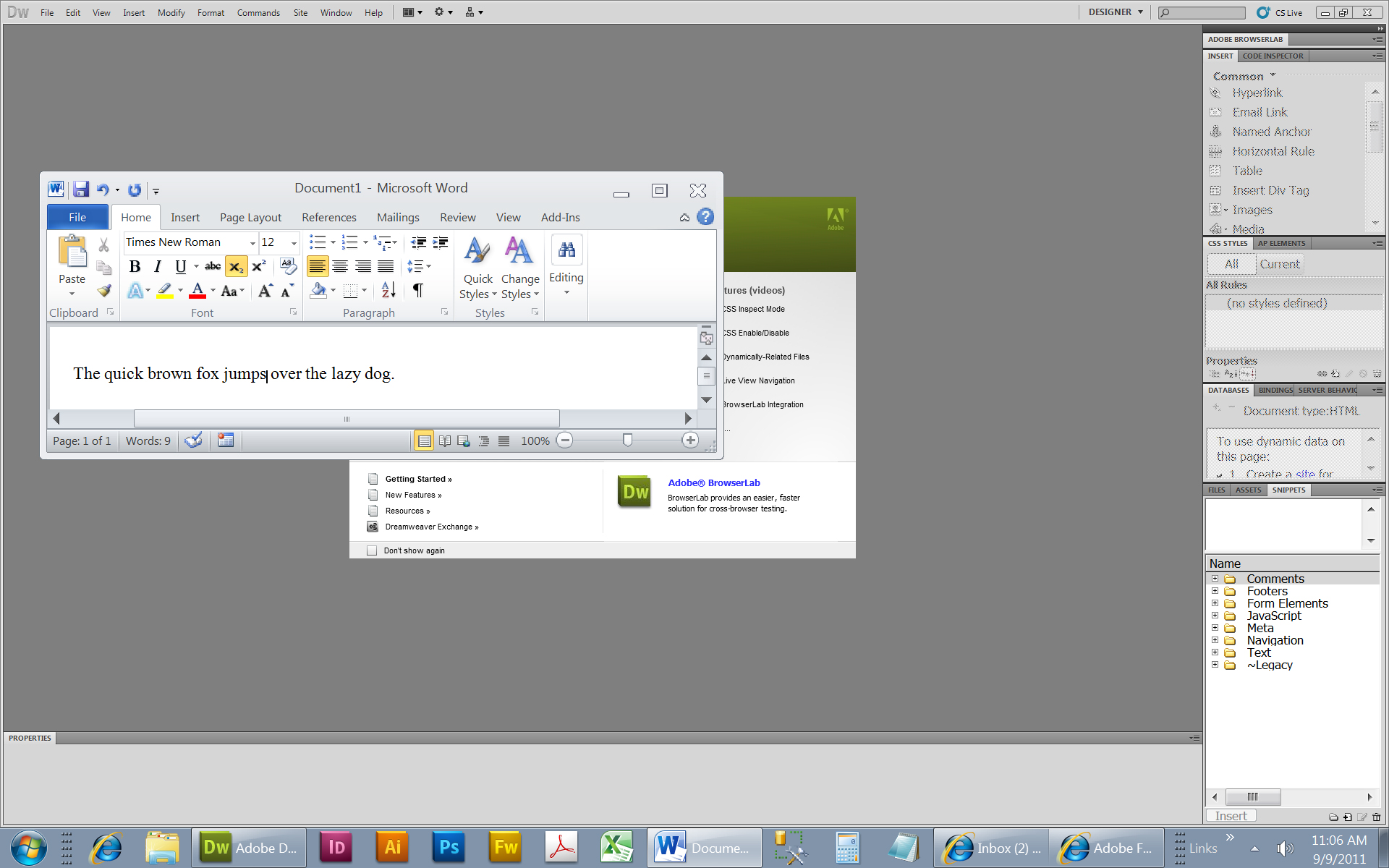Click Increase Indent icon
This screenshot has height=868, width=1389.
[440, 242]
